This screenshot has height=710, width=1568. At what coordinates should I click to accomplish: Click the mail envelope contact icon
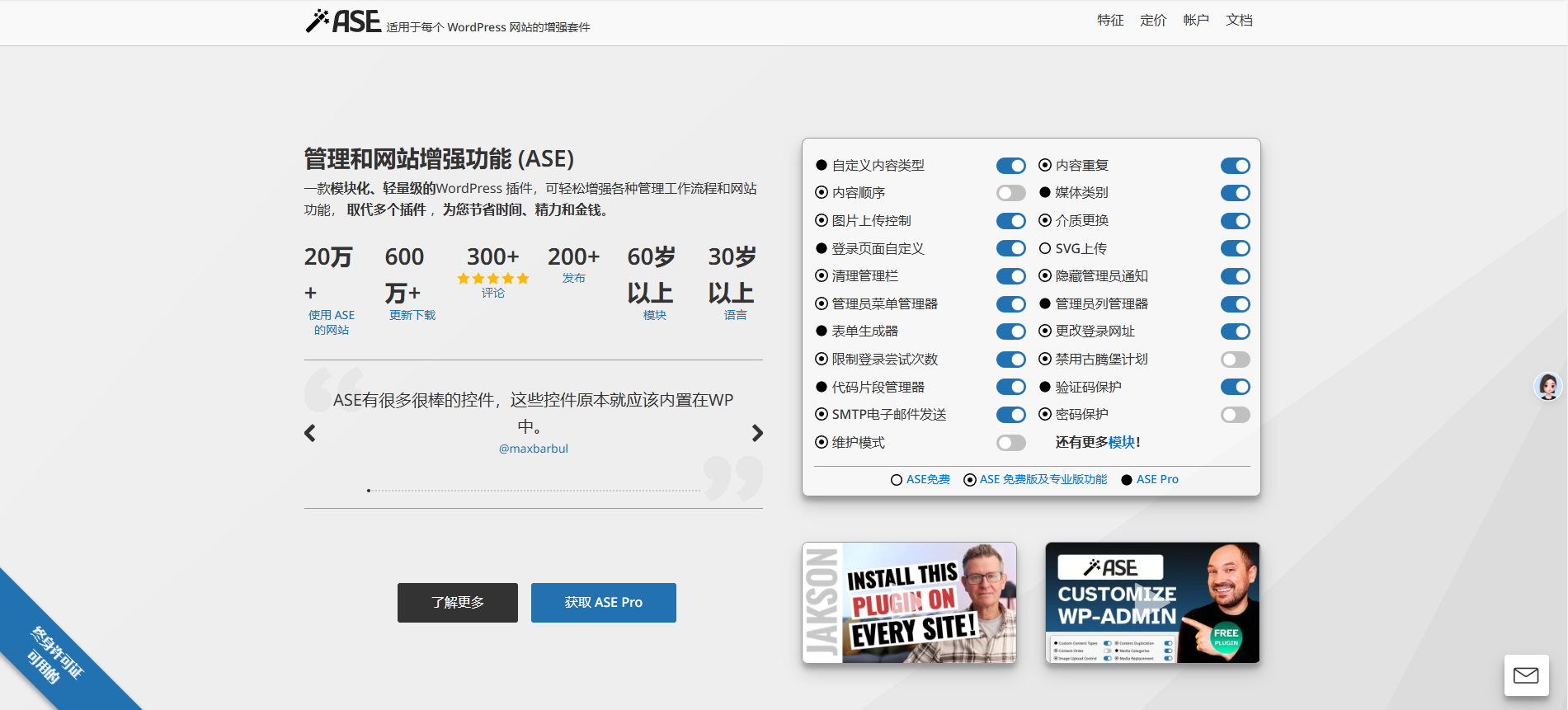tap(1525, 675)
